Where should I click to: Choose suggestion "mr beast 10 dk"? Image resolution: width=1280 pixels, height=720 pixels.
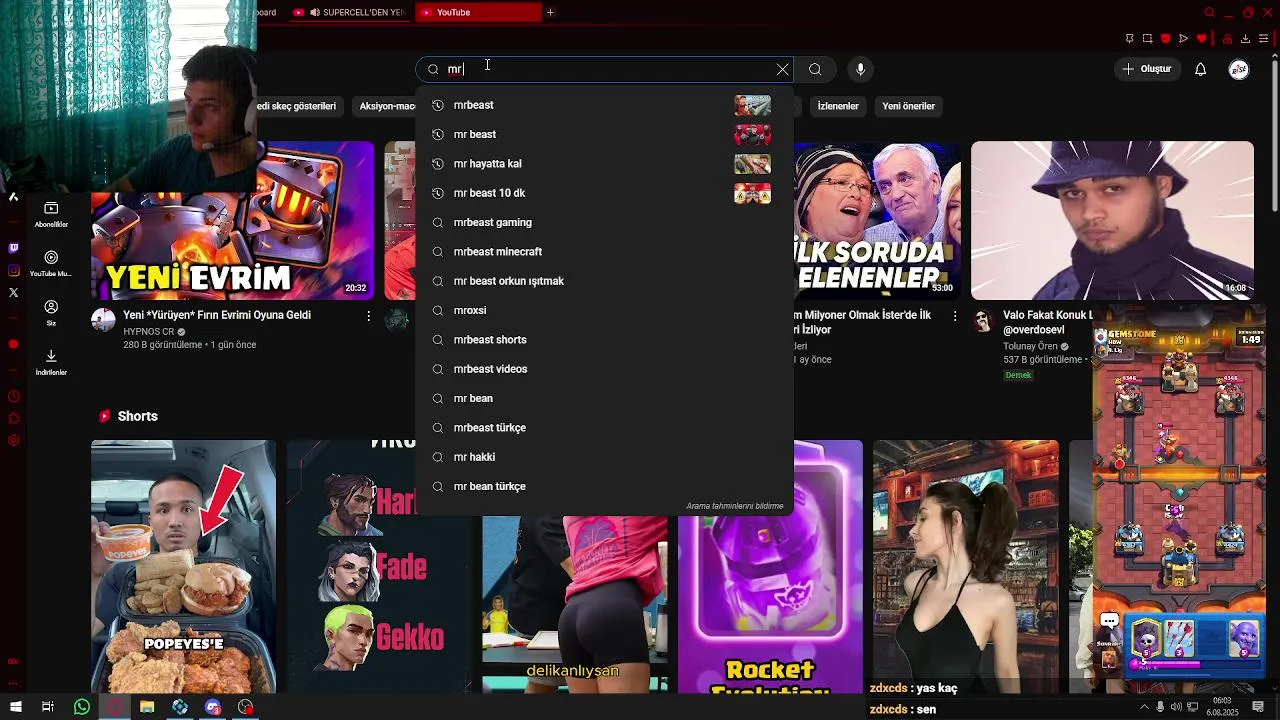(x=604, y=193)
